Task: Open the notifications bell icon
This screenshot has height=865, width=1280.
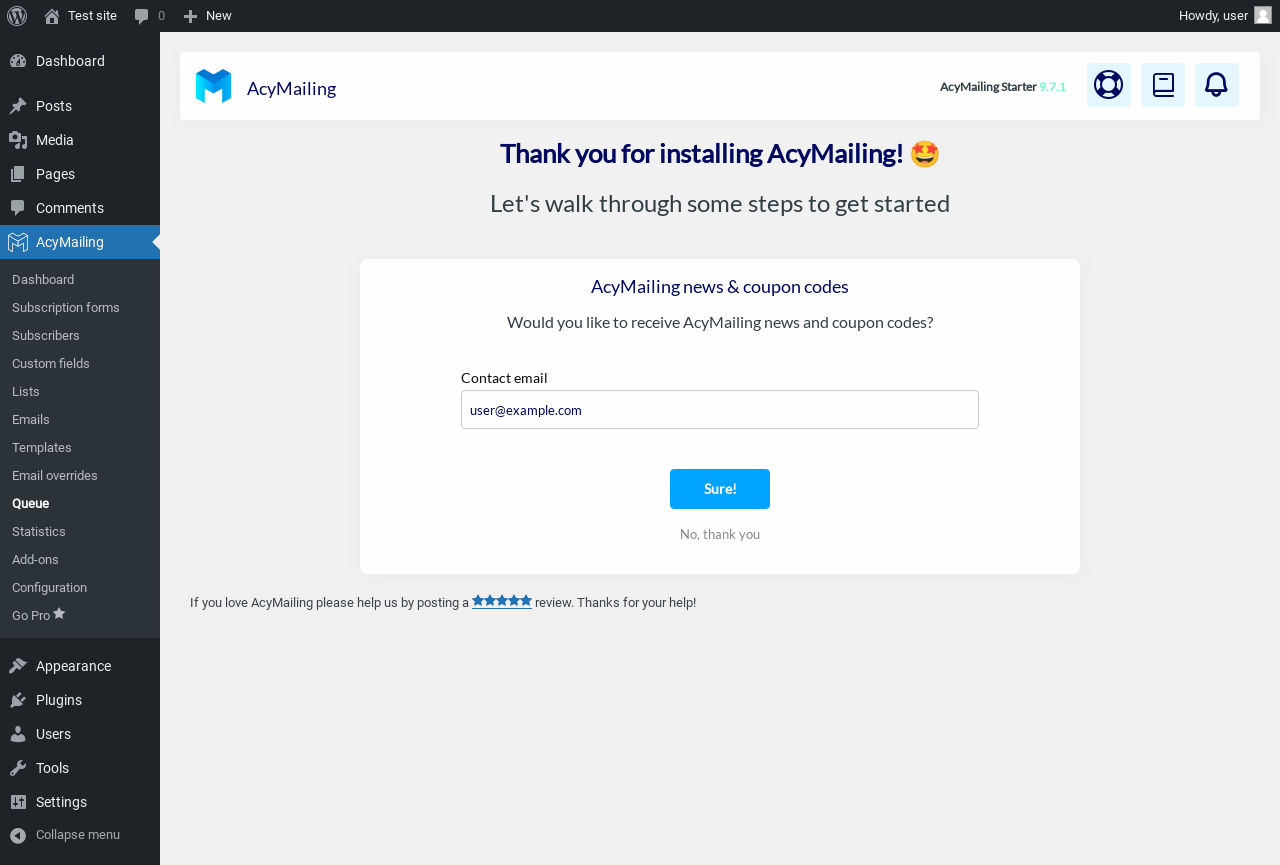Action: (1217, 85)
